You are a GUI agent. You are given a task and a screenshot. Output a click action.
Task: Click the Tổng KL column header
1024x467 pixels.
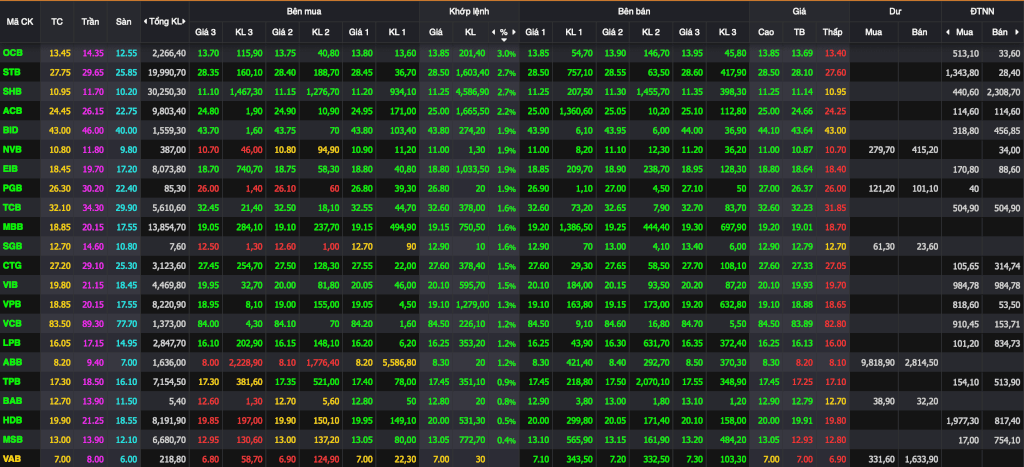[164, 22]
